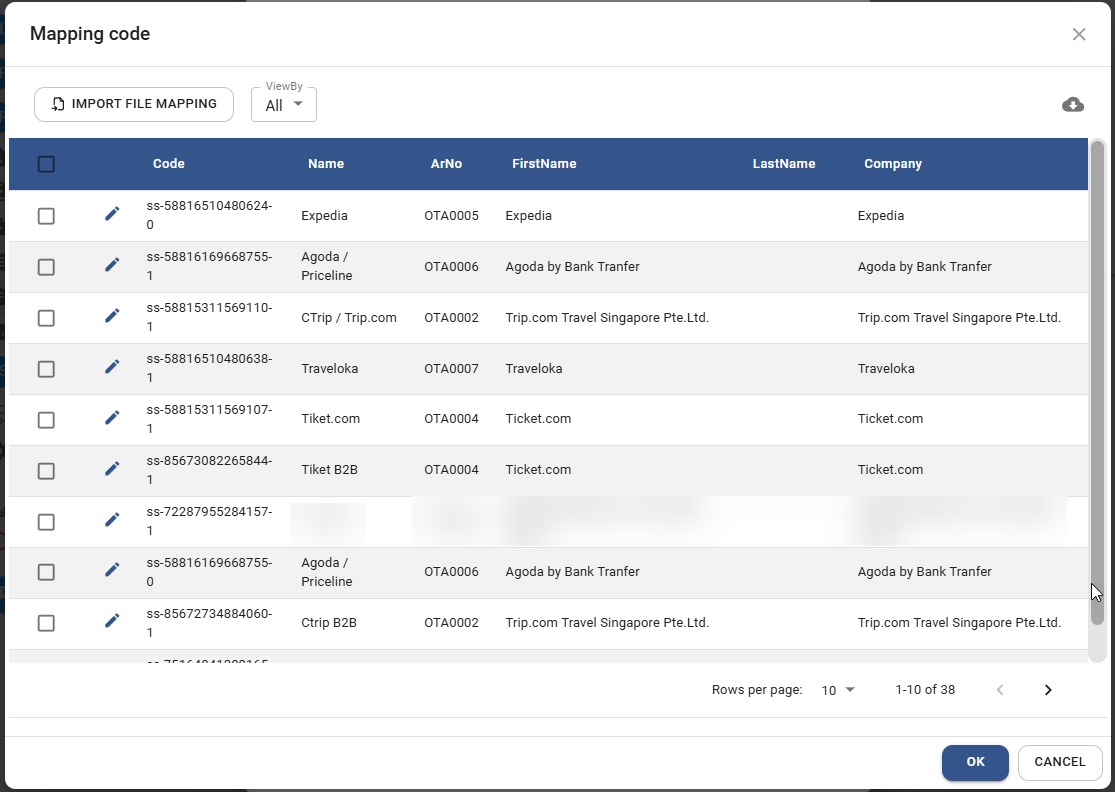Expand the rows per page selector

(838, 690)
